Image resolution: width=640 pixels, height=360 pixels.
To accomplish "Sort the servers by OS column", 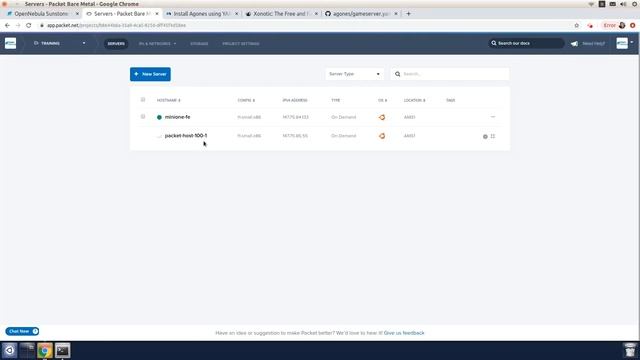I will click(x=382, y=100).
